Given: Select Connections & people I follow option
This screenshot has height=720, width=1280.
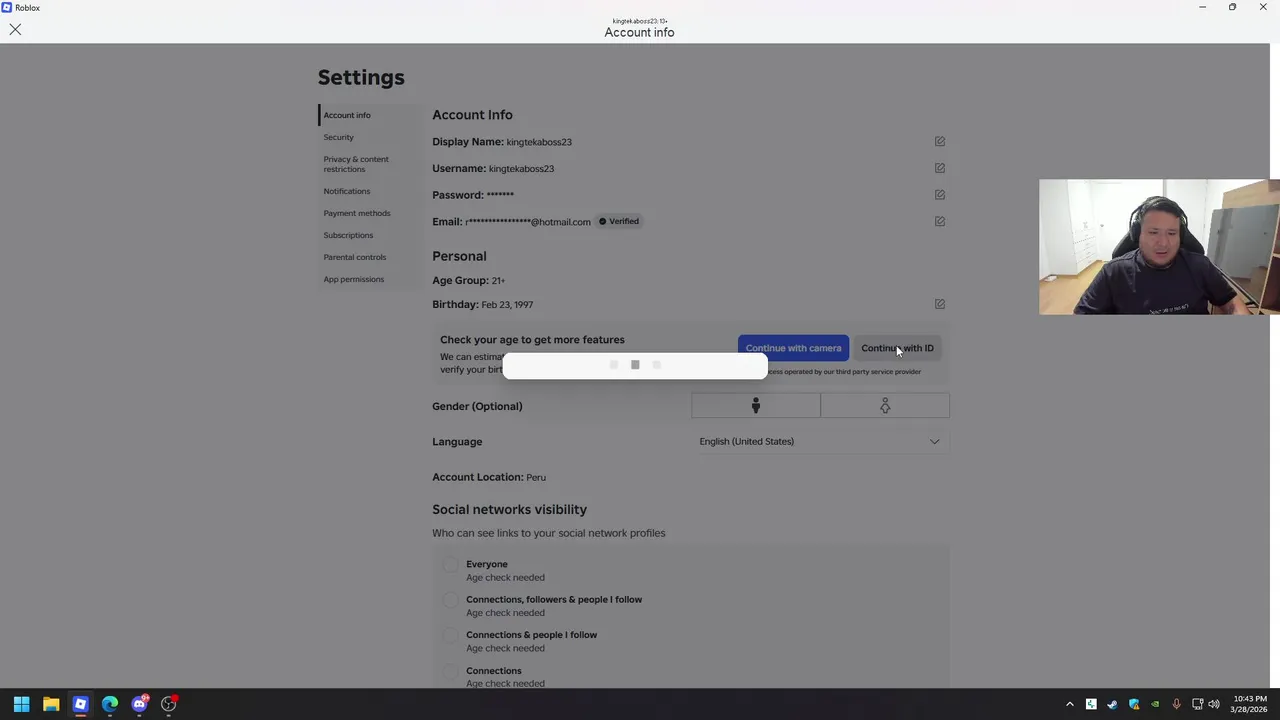Looking at the screenshot, I should [450, 635].
